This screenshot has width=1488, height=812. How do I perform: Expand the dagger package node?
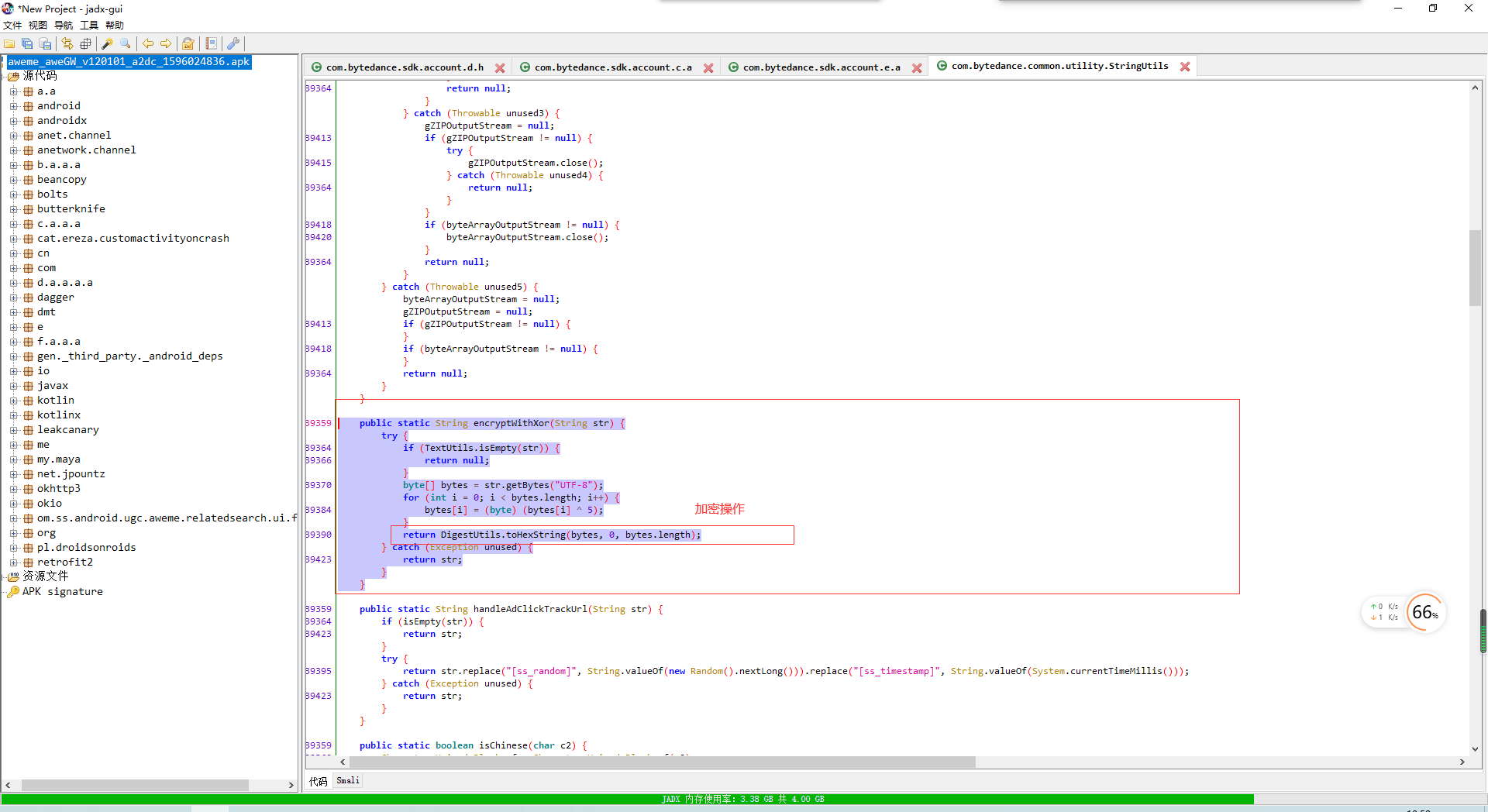click(x=14, y=298)
